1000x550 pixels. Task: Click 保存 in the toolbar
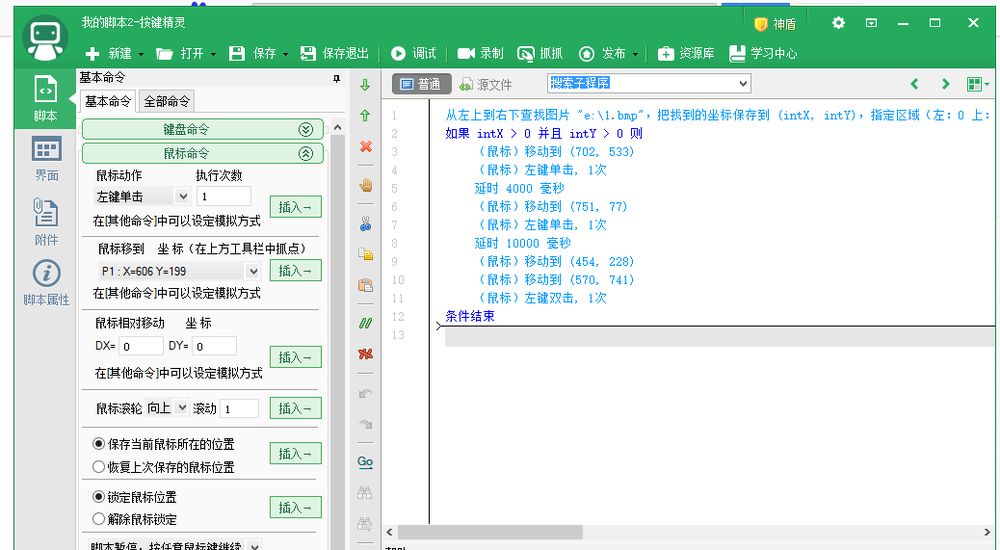point(253,54)
